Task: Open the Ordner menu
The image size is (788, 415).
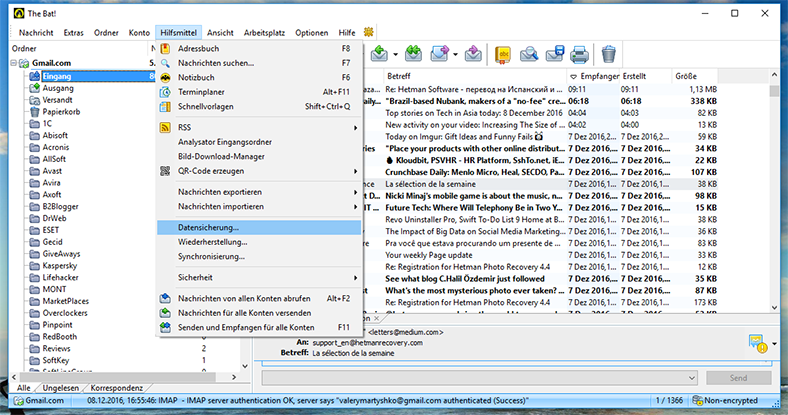Action: (x=106, y=33)
